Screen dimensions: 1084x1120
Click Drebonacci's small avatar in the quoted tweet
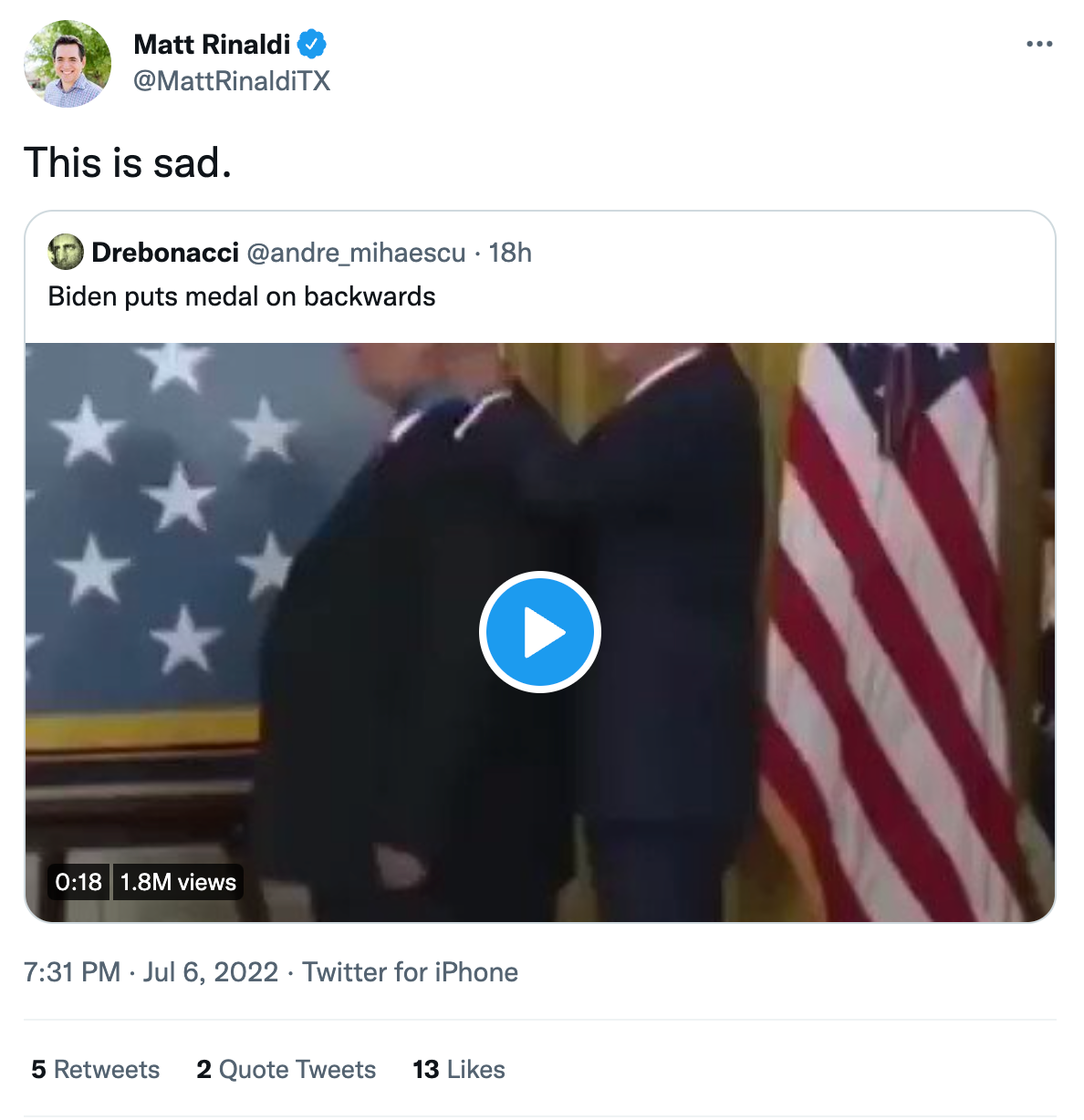pos(63,253)
